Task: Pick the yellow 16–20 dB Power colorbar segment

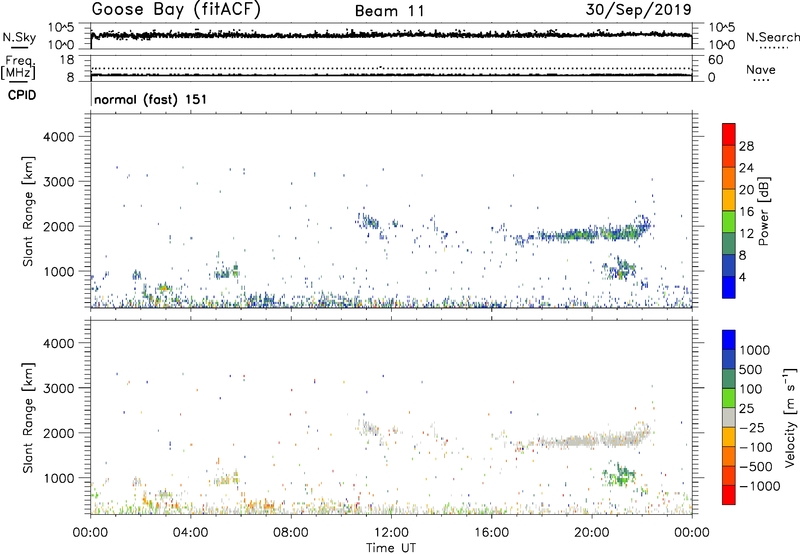Action: coord(729,200)
